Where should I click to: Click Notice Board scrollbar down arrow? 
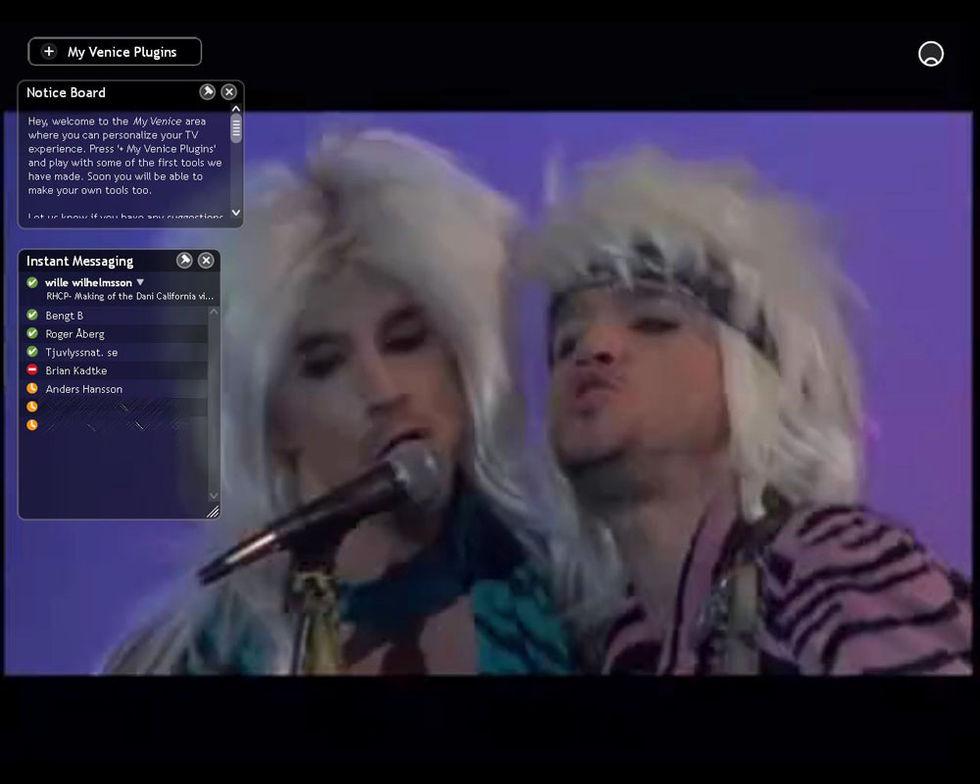(236, 213)
